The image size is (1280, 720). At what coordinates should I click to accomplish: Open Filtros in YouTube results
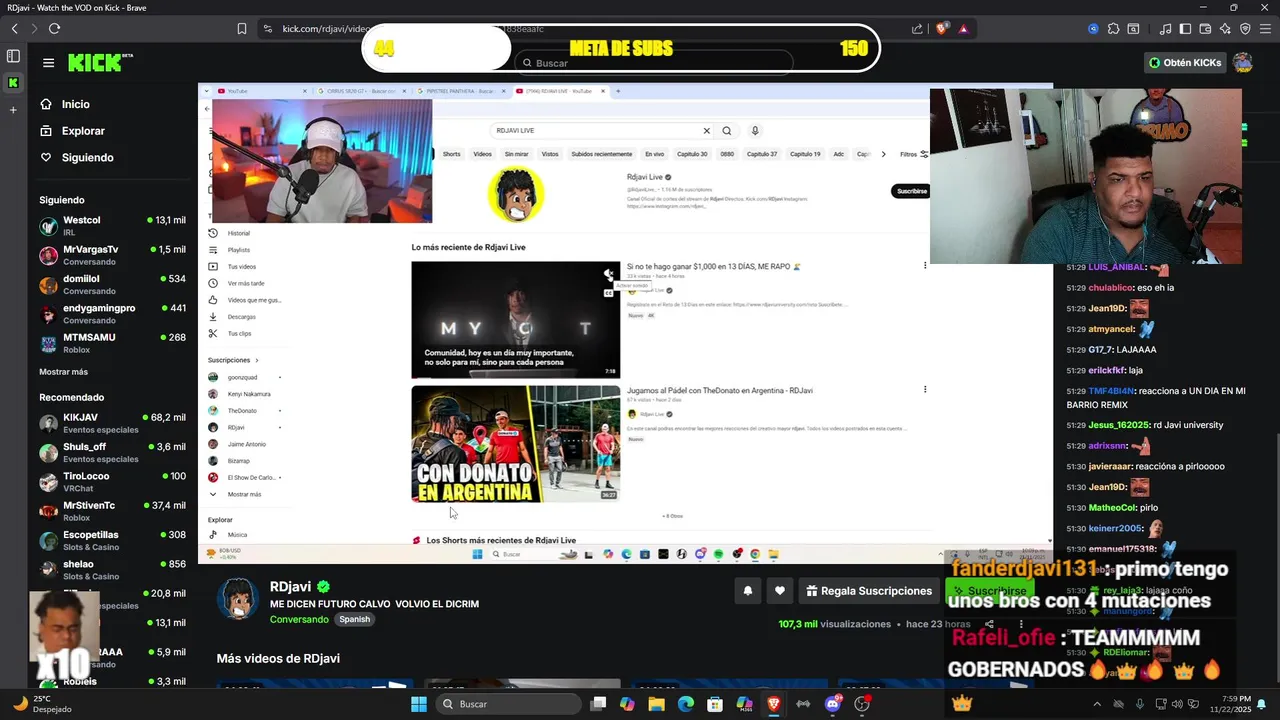point(913,154)
